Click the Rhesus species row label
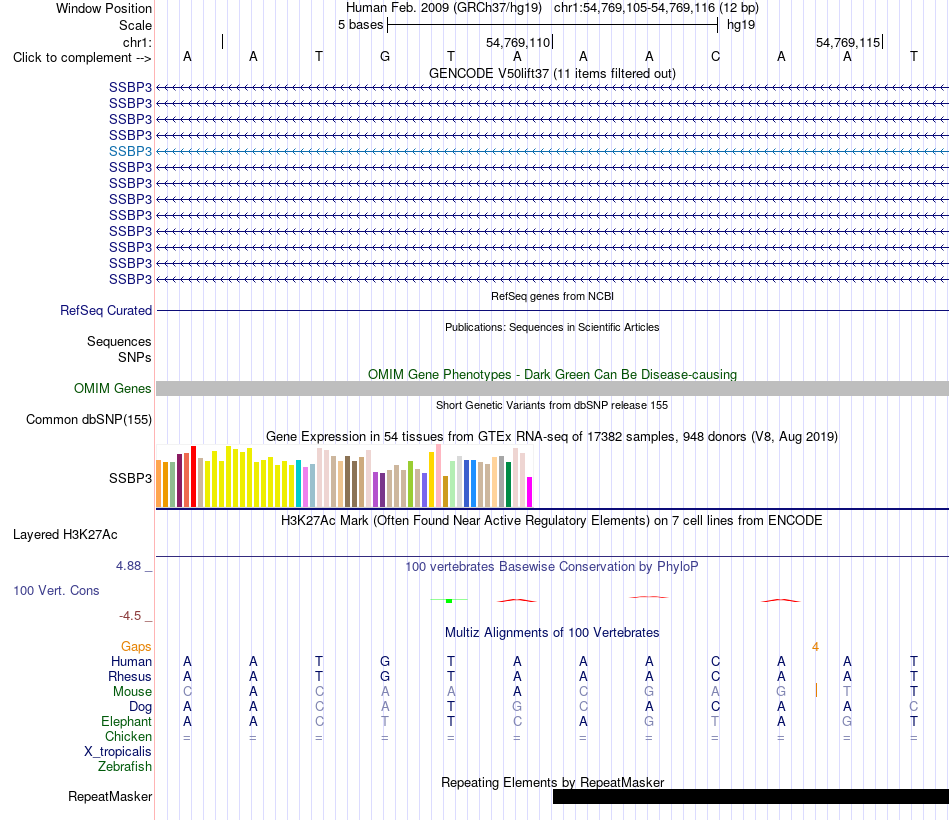Image resolution: width=950 pixels, height=820 pixels. (x=130, y=676)
